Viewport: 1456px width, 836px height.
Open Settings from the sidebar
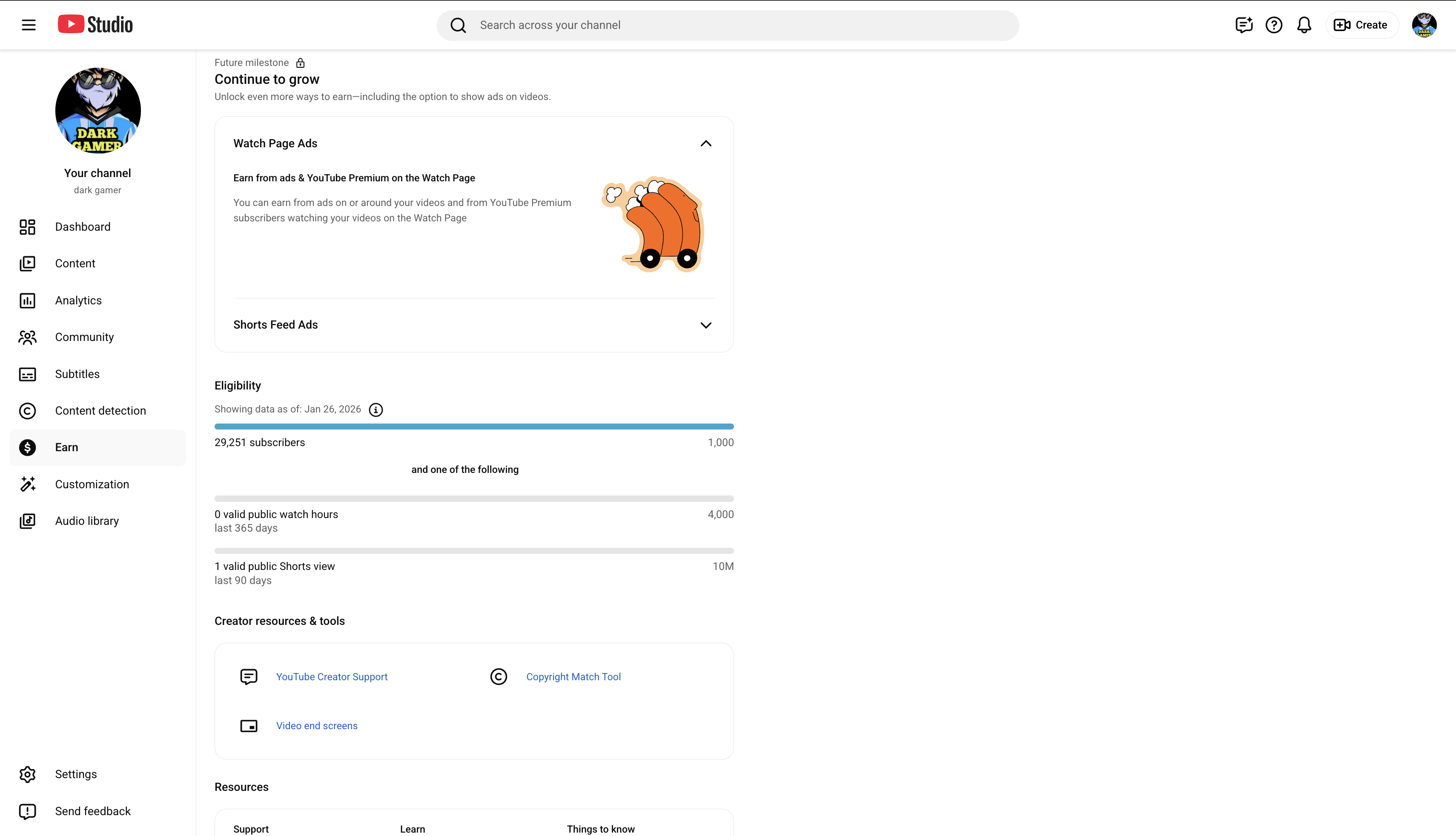click(97, 774)
